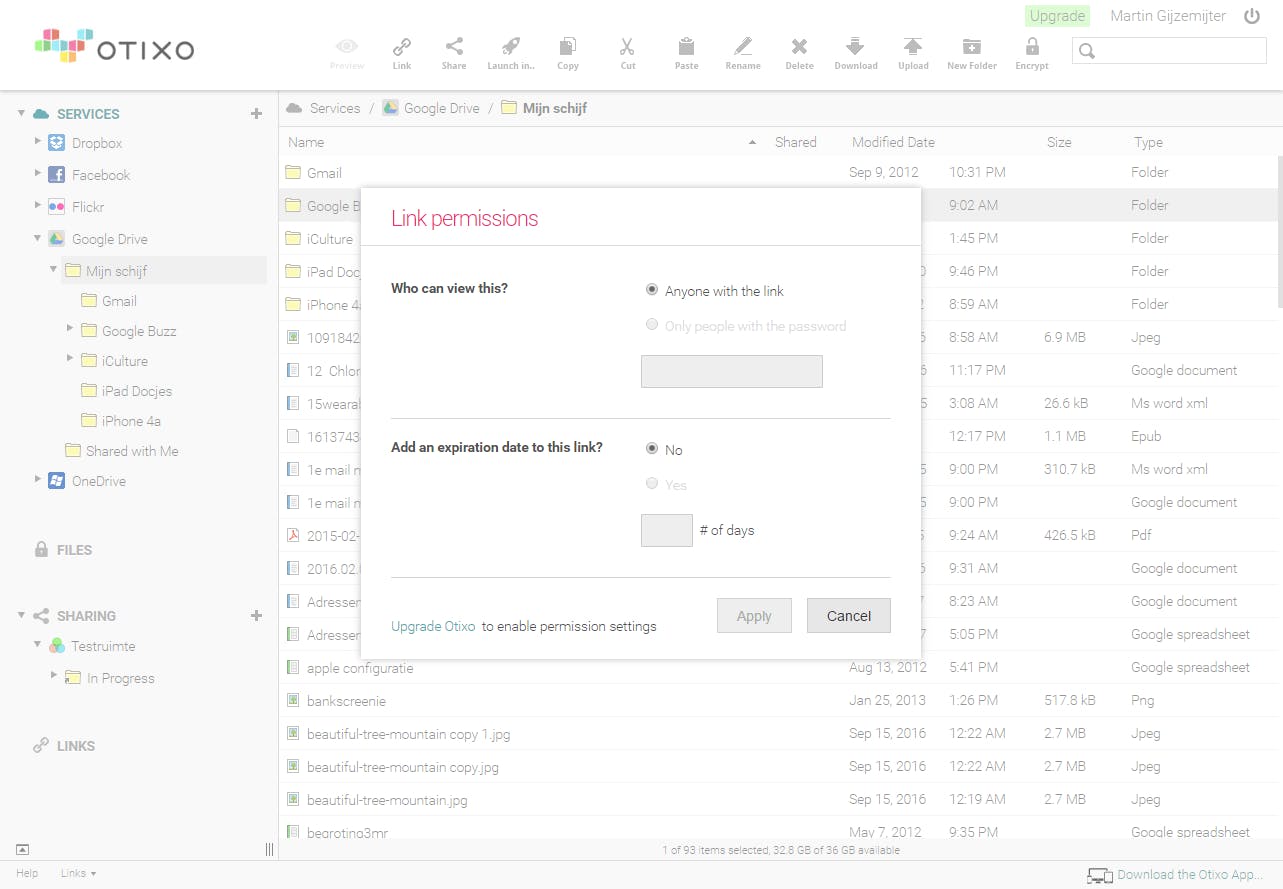Sort files by Size column
This screenshot has height=889, width=1283.
pyautogui.click(x=1059, y=143)
